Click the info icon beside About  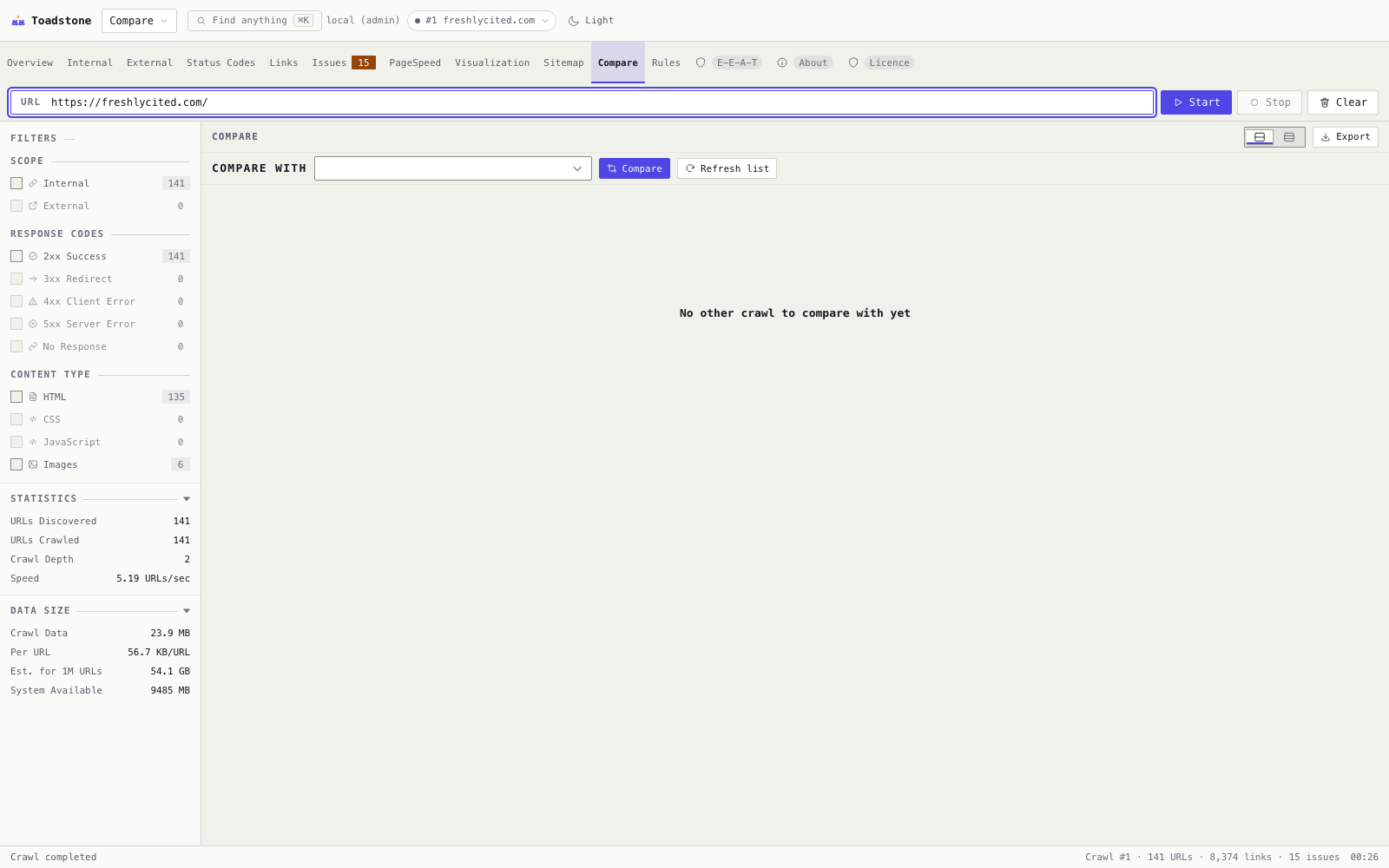pyautogui.click(x=782, y=62)
